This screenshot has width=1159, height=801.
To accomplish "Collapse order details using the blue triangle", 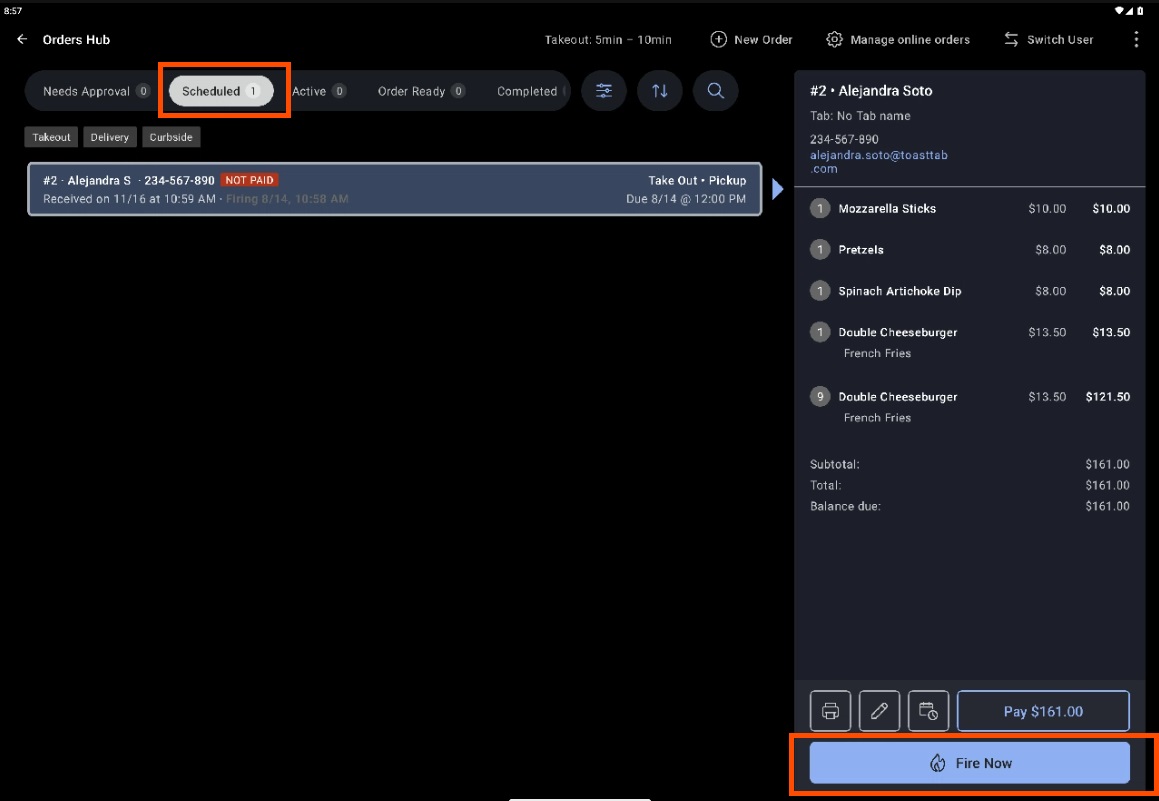I will [778, 189].
